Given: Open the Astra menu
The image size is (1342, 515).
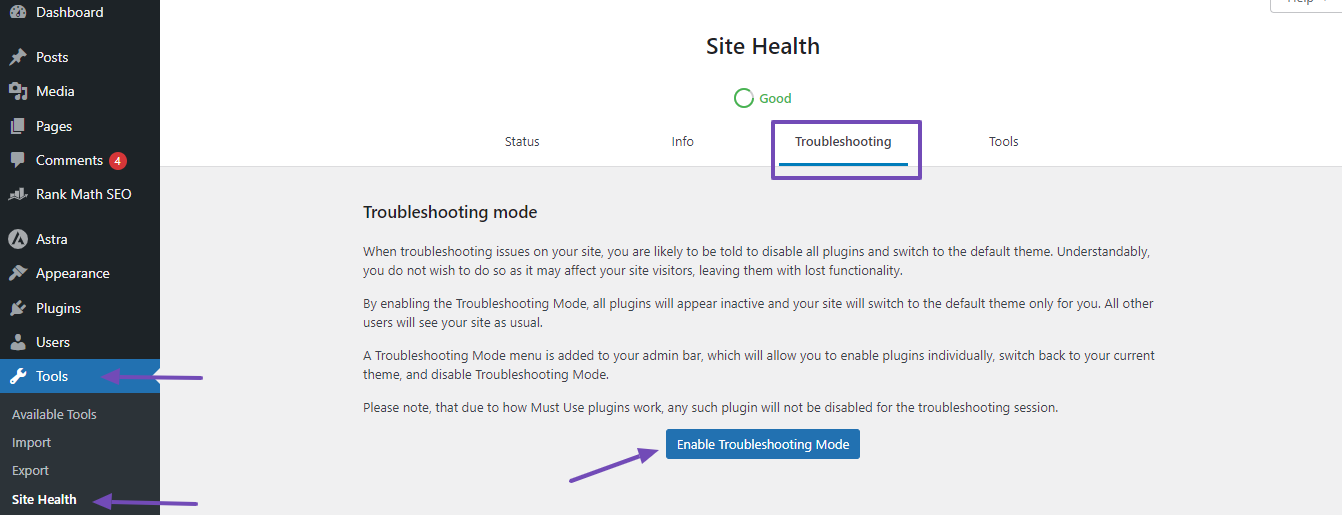Looking at the screenshot, I should (80, 239).
